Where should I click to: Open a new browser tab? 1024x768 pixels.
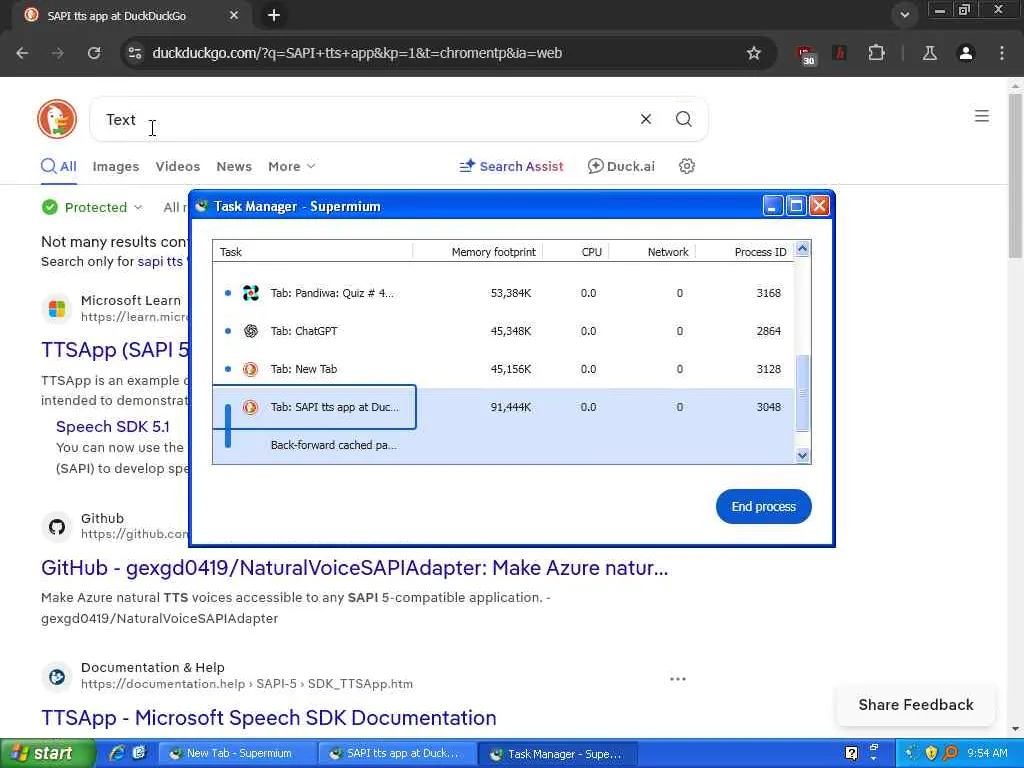274,15
